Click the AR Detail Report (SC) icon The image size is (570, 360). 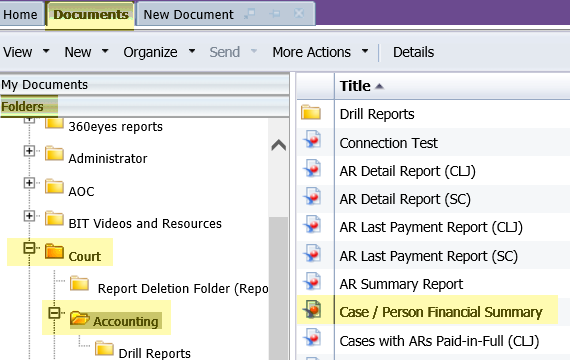coord(313,197)
